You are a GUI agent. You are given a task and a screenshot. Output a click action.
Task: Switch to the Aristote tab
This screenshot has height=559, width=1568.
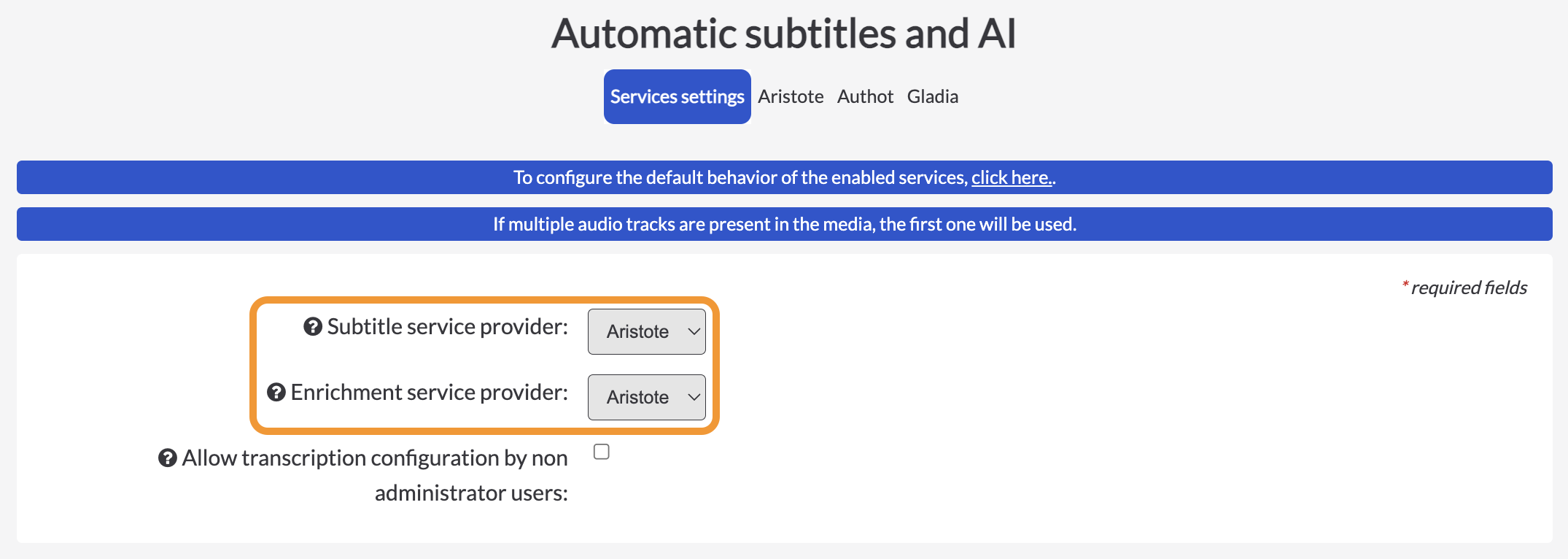791,96
